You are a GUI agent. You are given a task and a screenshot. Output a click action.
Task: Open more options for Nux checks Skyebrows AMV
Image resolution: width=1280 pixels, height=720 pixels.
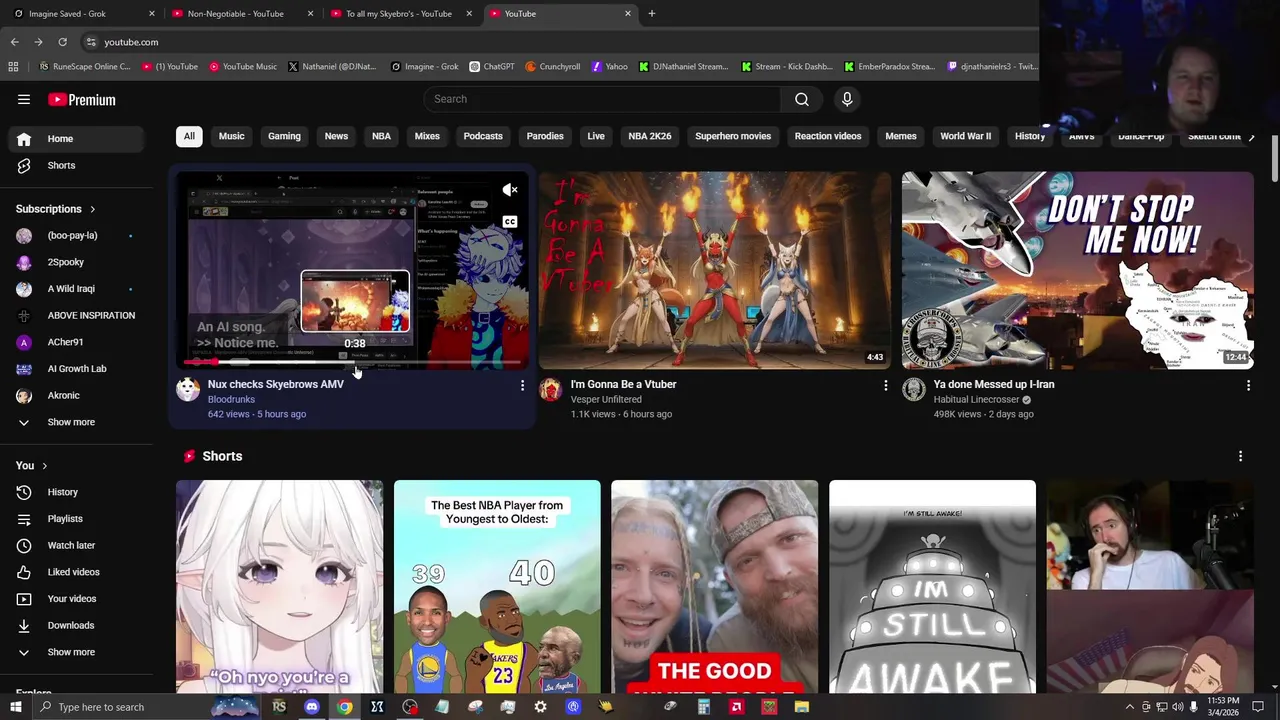click(x=522, y=385)
